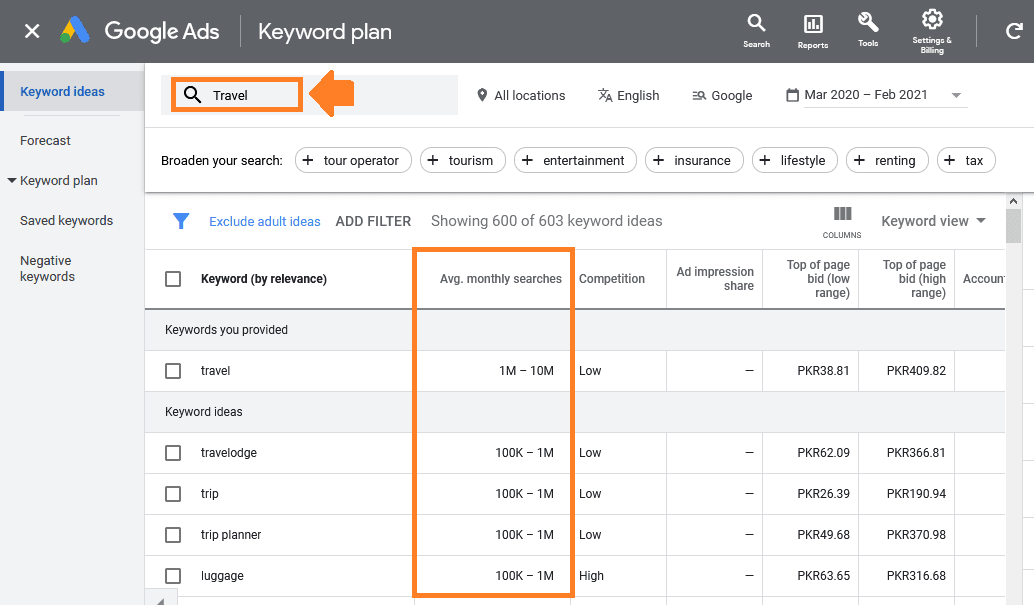Expand the Keyword view dropdown
This screenshot has height=605, width=1034.
pos(933,221)
